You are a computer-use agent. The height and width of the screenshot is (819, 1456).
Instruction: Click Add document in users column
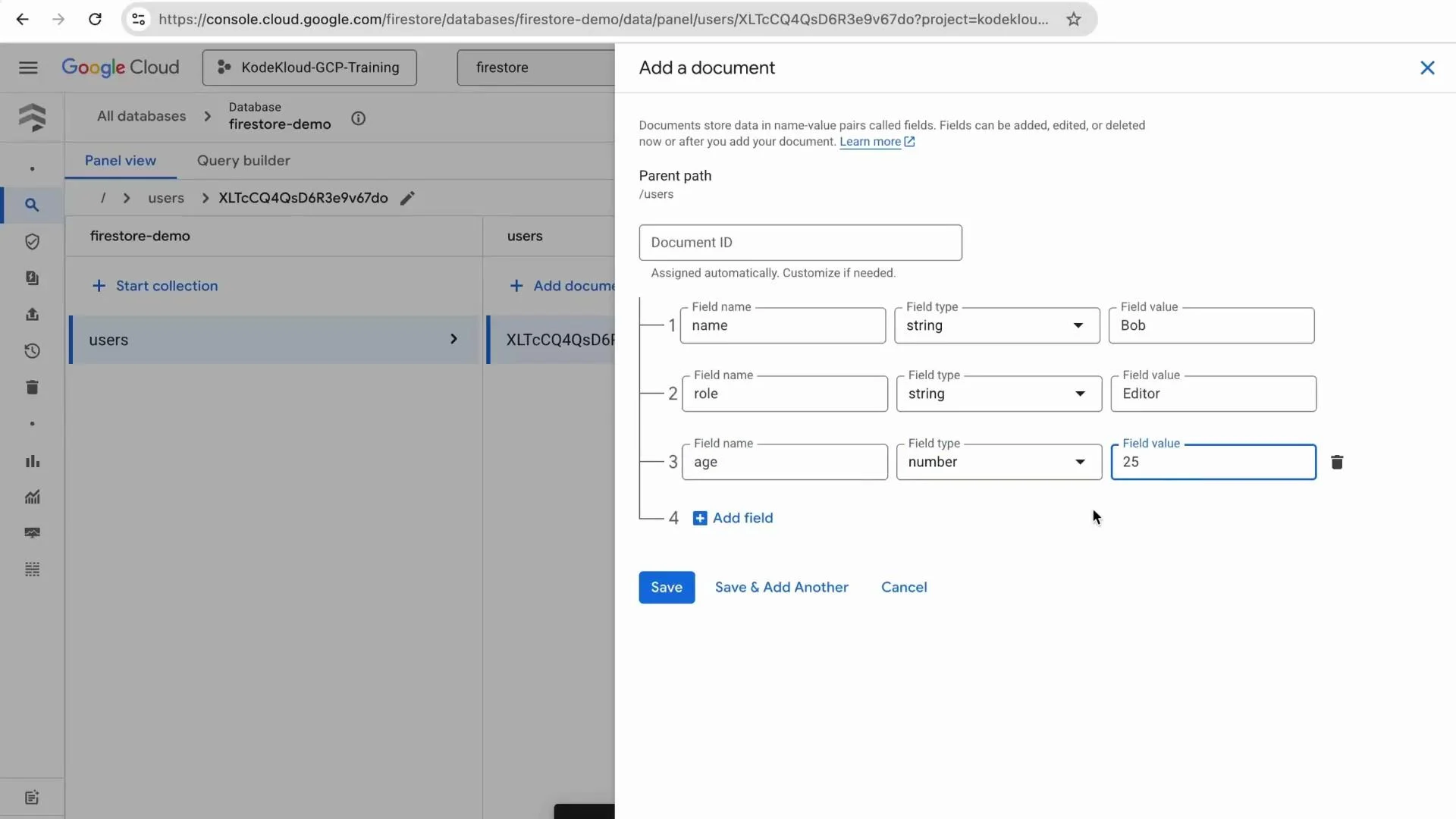[562, 286]
